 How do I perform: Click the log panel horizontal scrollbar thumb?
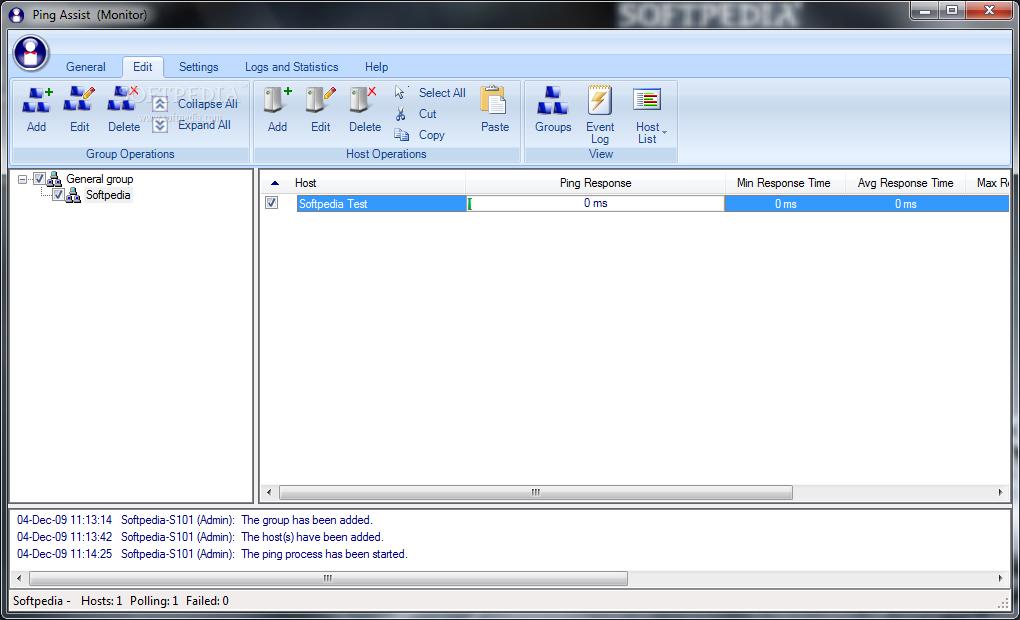pyautogui.click(x=328, y=578)
